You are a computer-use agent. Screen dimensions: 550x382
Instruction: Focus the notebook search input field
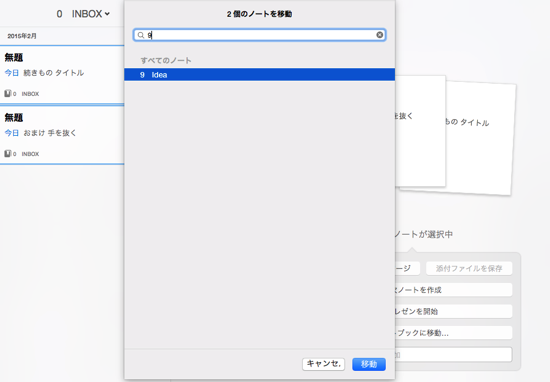pos(260,35)
